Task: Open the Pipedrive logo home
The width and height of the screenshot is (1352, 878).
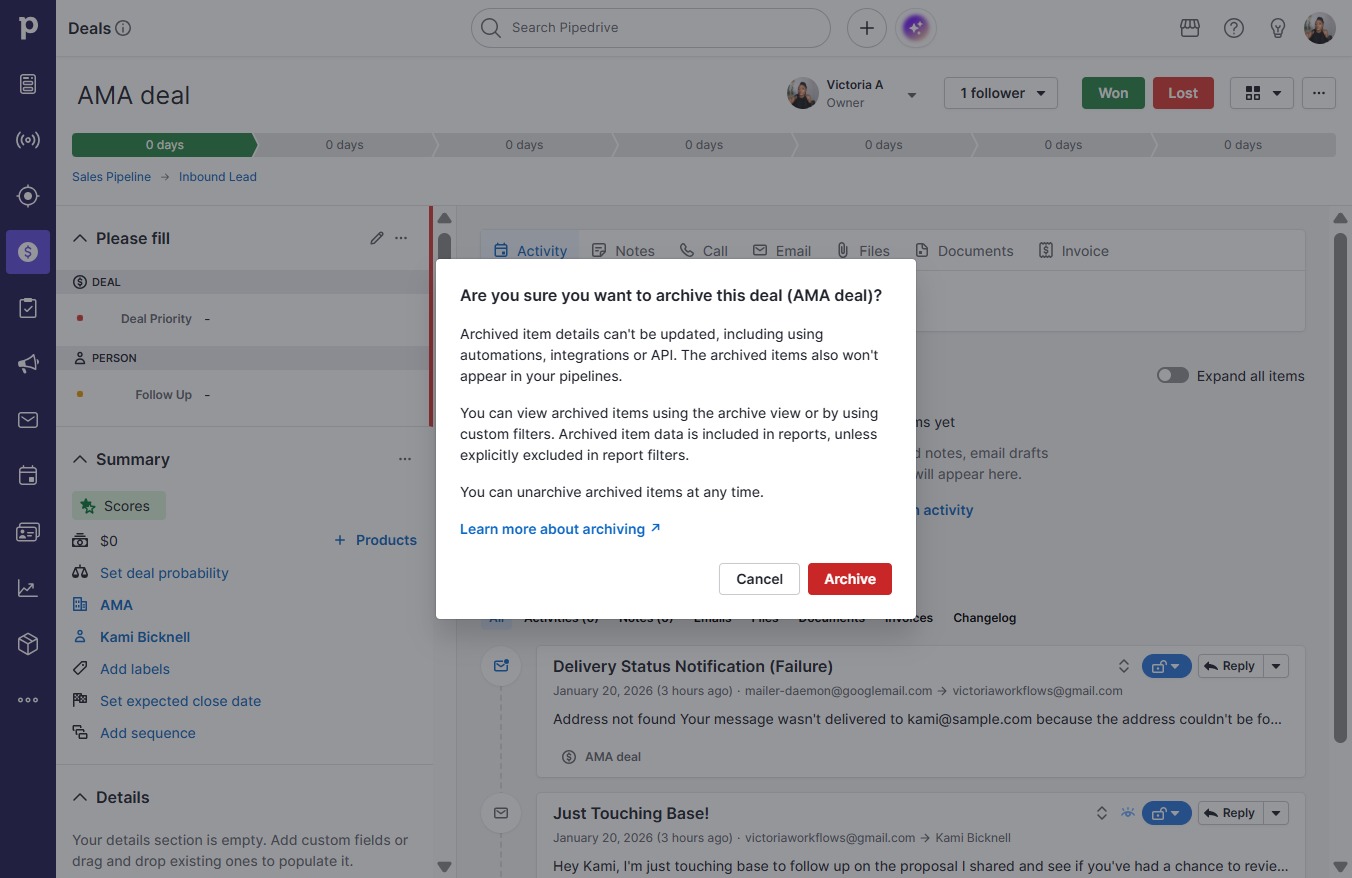Action: point(28,28)
